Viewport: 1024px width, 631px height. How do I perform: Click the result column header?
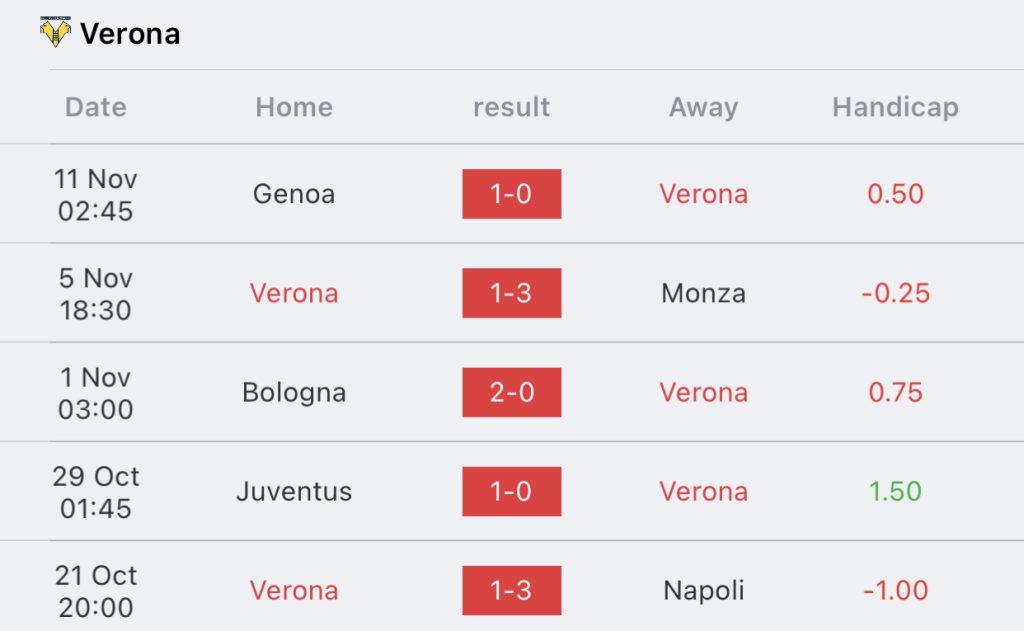pyautogui.click(x=511, y=107)
